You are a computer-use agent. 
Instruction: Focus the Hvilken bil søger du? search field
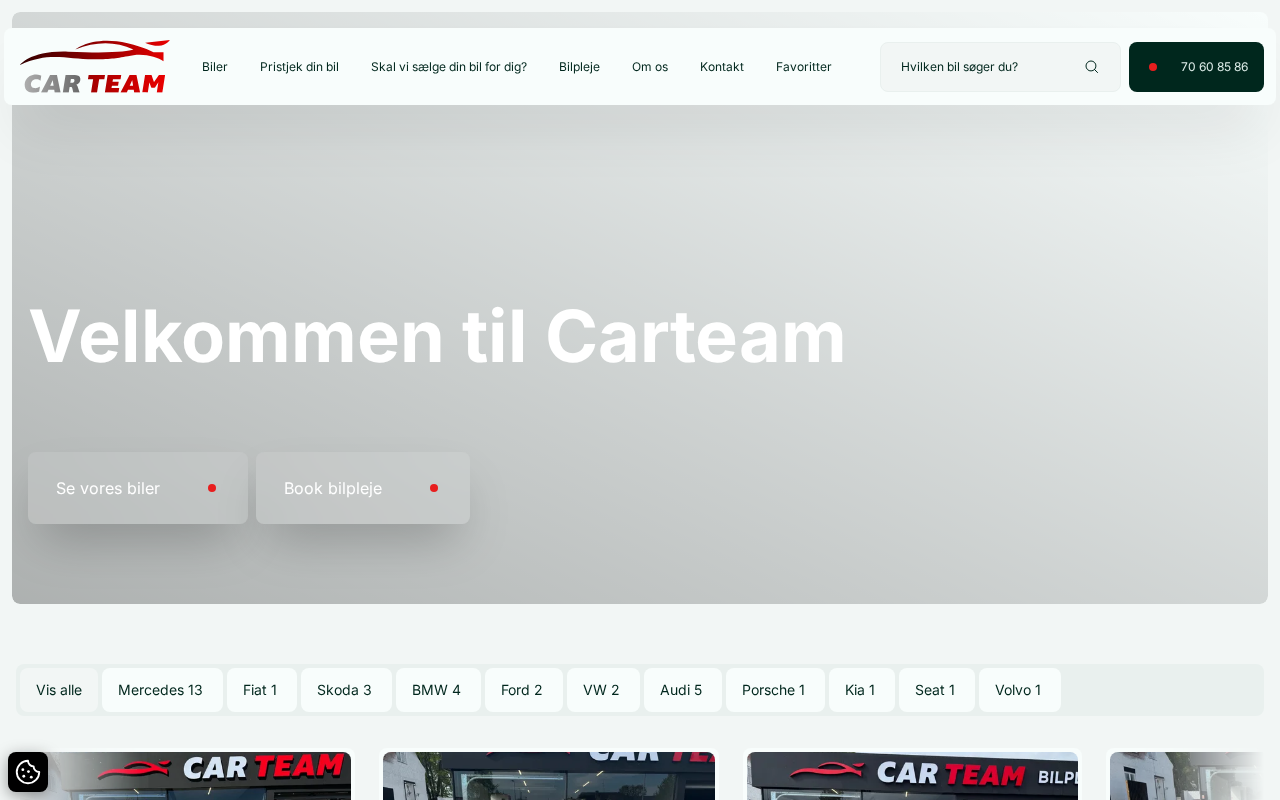click(x=1000, y=67)
